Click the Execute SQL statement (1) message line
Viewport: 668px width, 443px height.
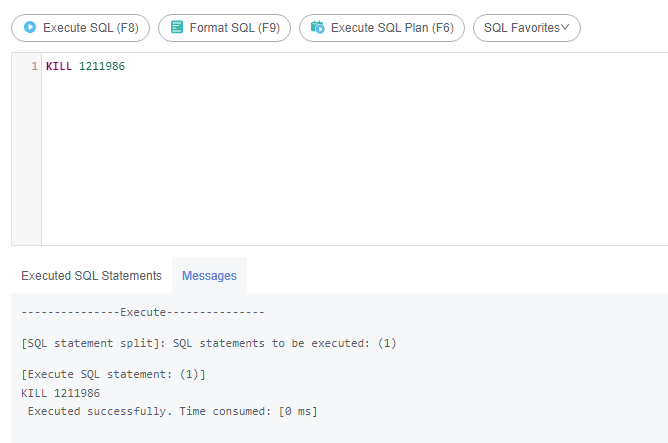(x=113, y=374)
